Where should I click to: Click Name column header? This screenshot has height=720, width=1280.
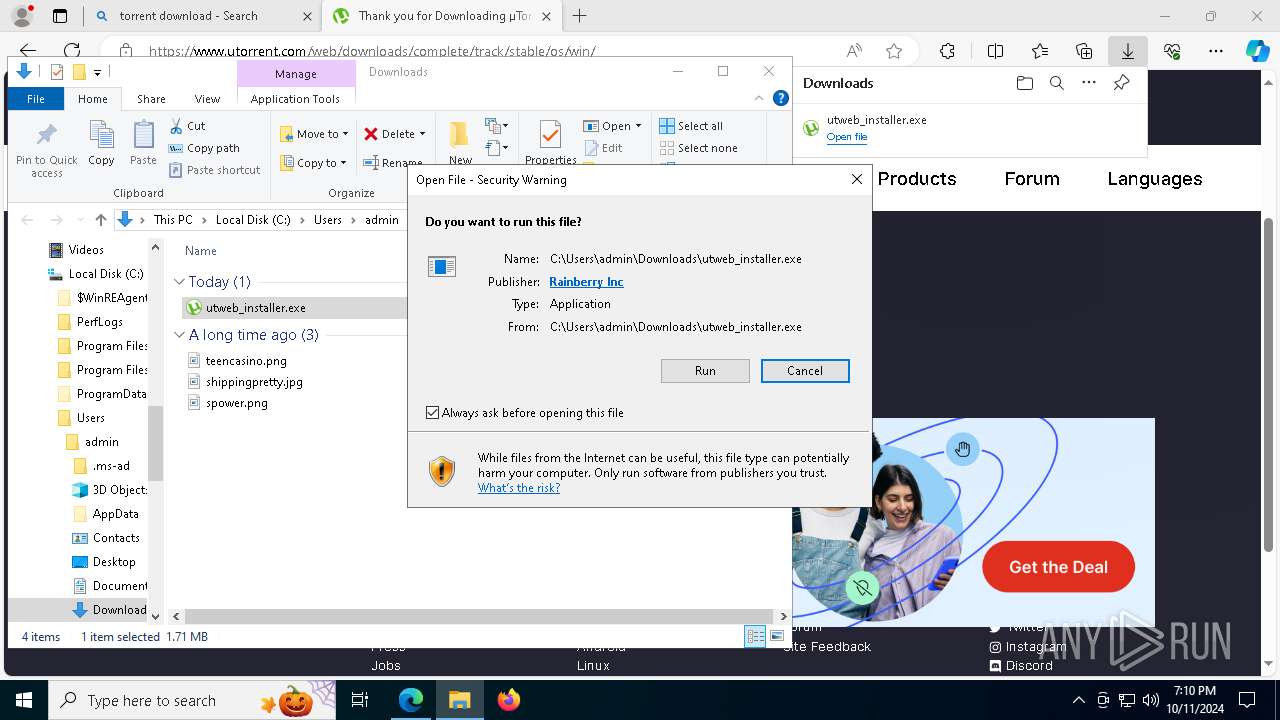pyautogui.click(x=201, y=251)
